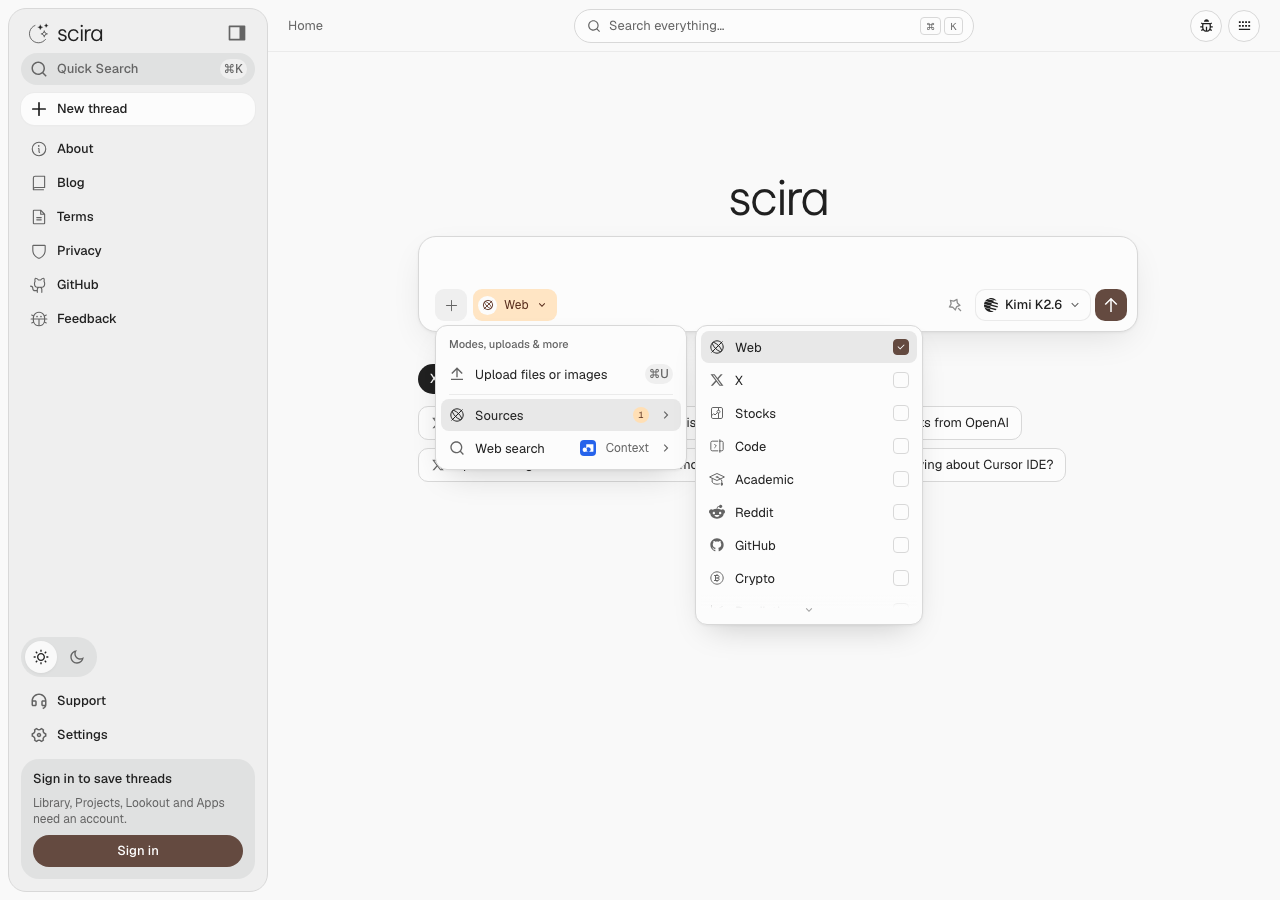Open the About page from the sidebar

(138, 149)
